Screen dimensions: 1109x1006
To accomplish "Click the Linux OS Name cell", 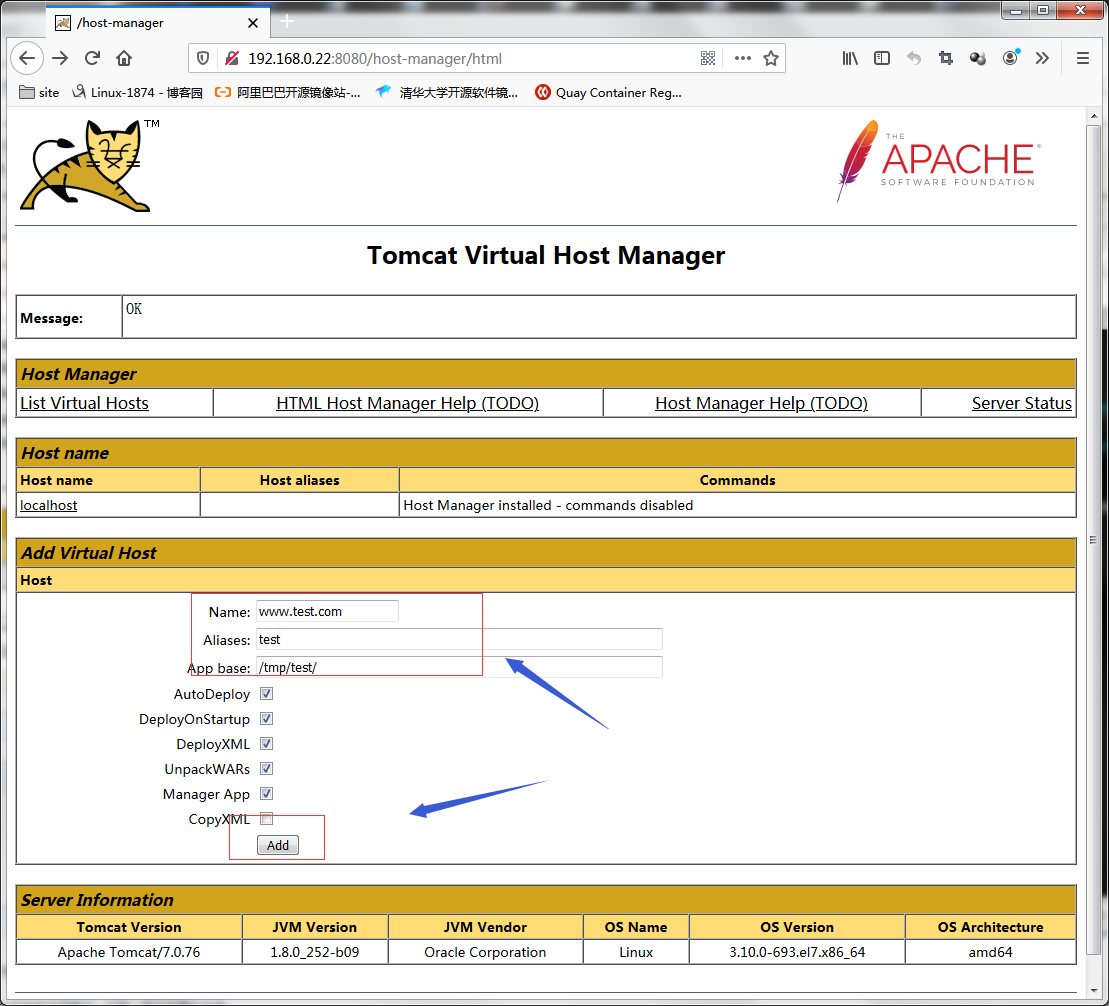I will tap(636, 952).
